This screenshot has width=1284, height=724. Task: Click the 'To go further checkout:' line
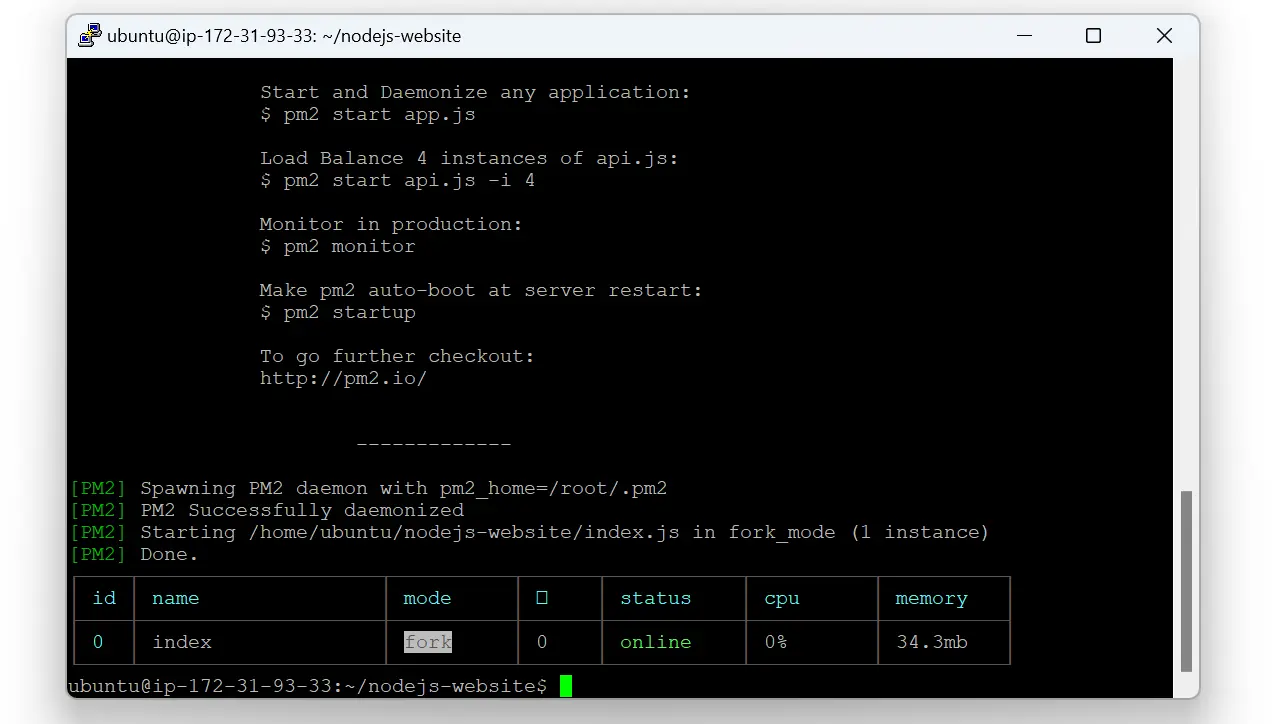coord(397,356)
